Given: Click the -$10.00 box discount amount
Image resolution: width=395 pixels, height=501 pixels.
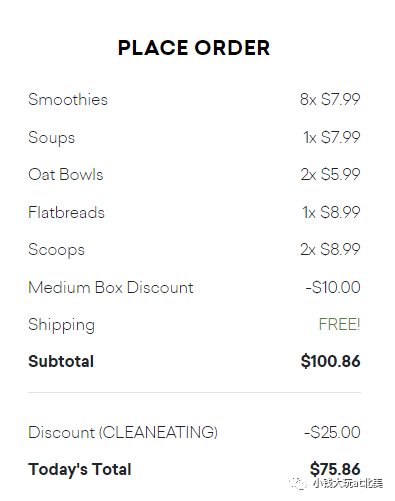Looking at the screenshot, I should point(333,287).
